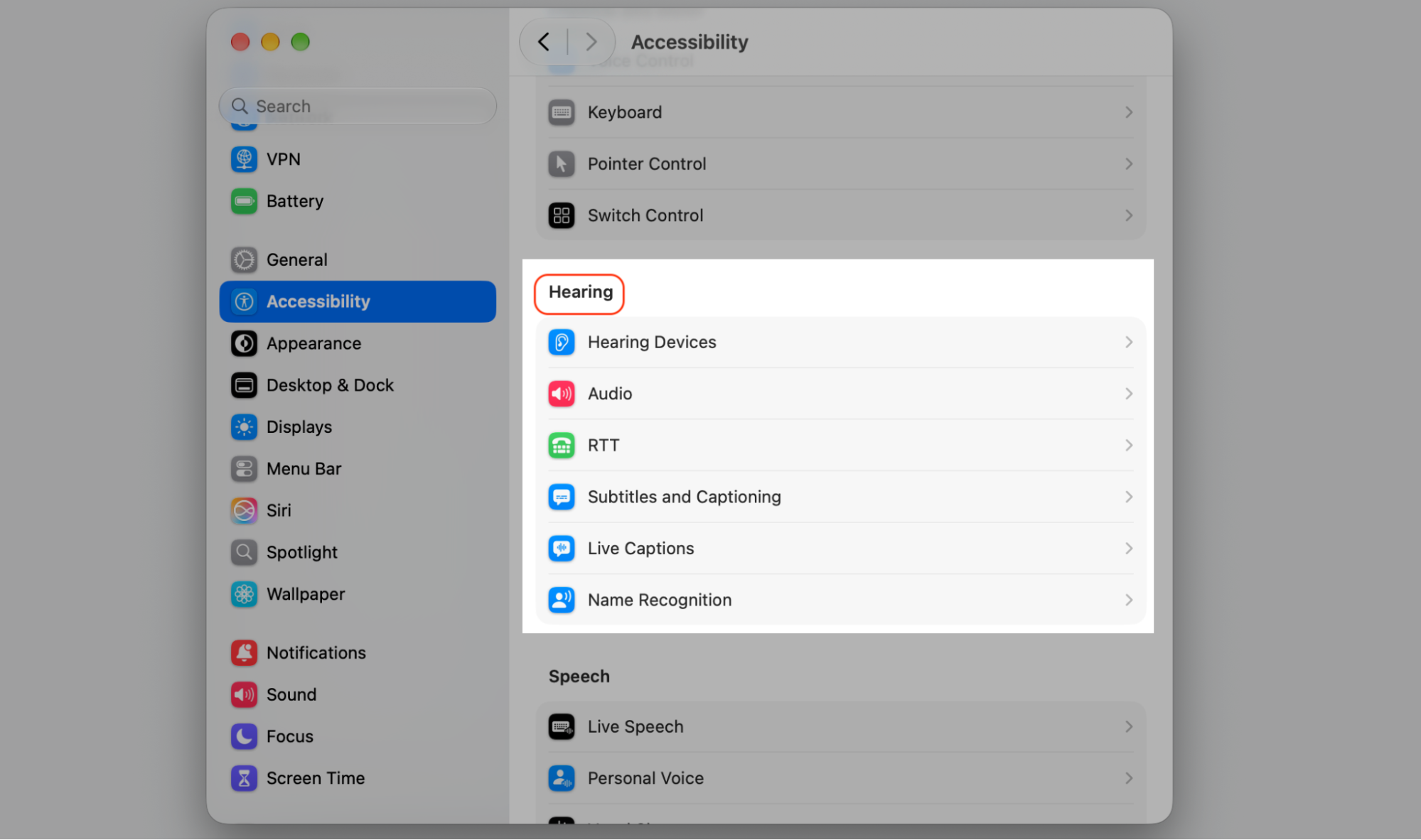This screenshot has height=840, width=1421.
Task: Click the Appearance icon in sidebar
Action: pos(244,344)
